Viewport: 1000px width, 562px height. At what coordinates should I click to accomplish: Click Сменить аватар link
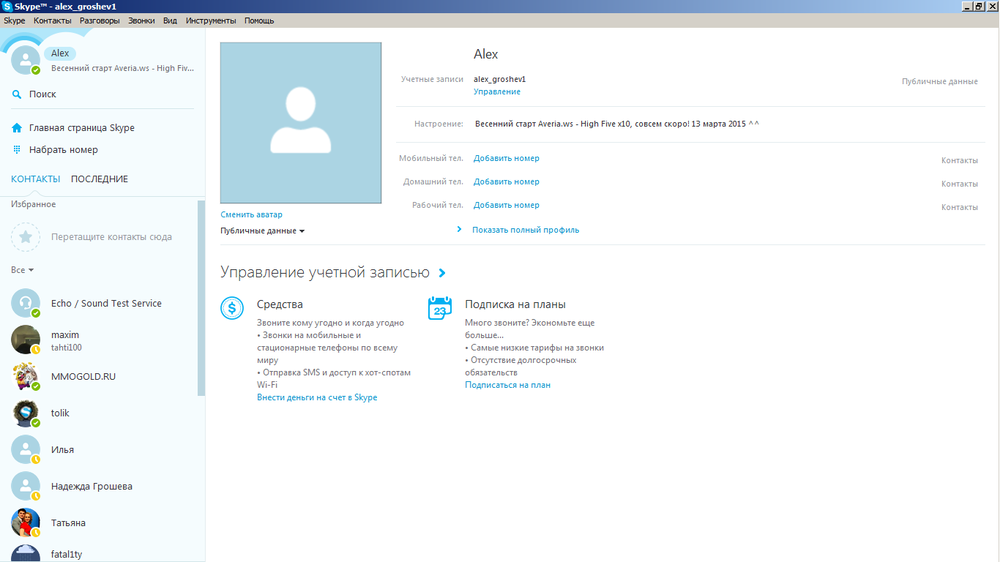tap(251, 214)
